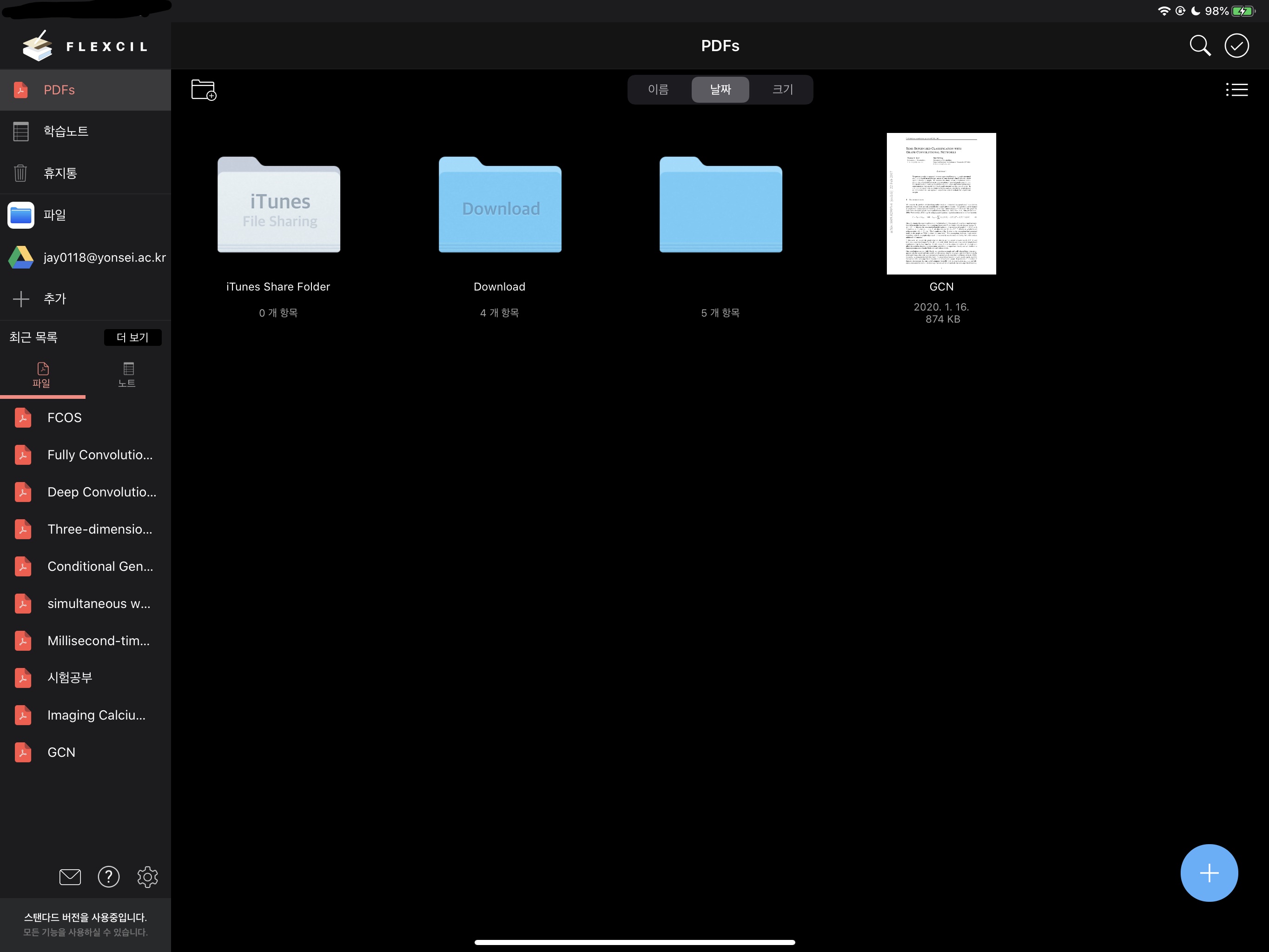Open the trash 휴지통 in sidebar

click(x=60, y=173)
